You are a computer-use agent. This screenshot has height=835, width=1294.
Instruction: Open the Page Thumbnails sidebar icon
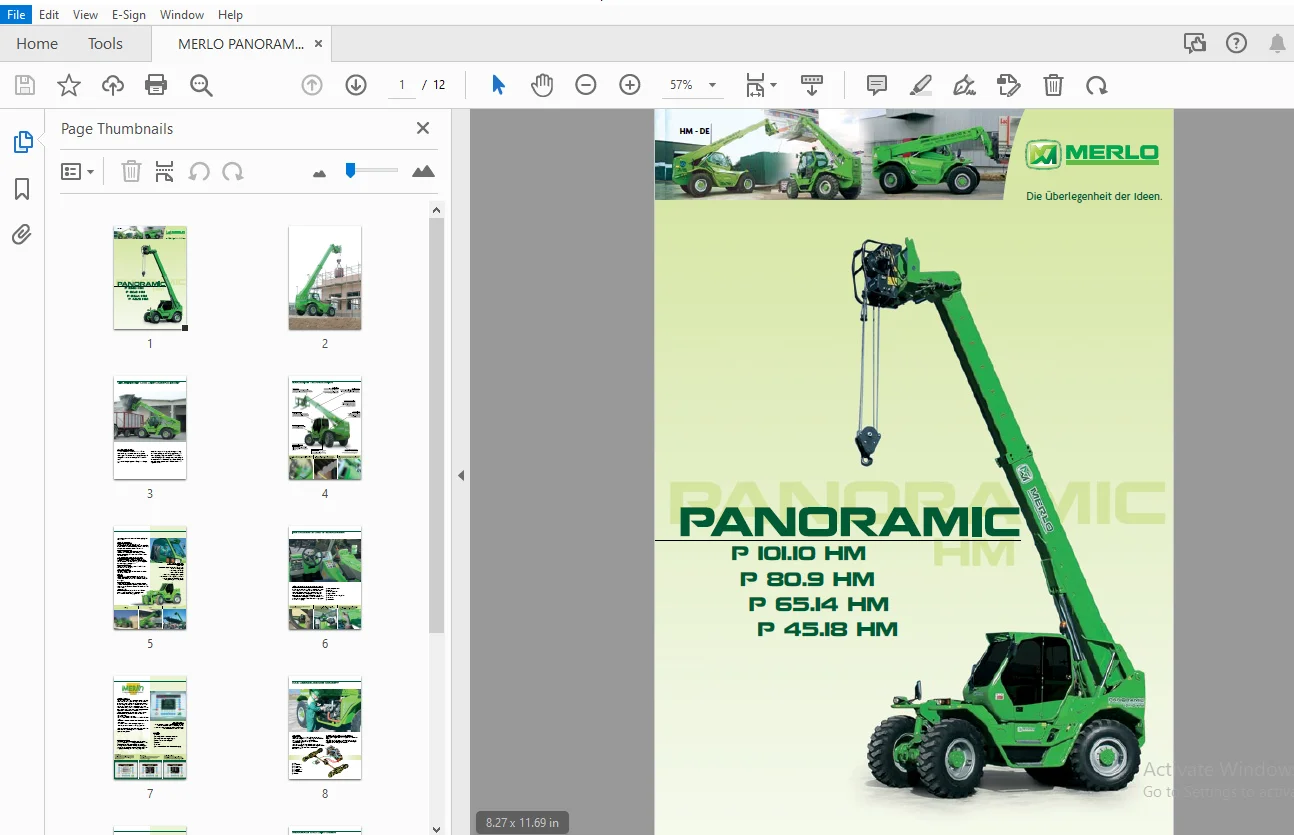click(x=22, y=143)
